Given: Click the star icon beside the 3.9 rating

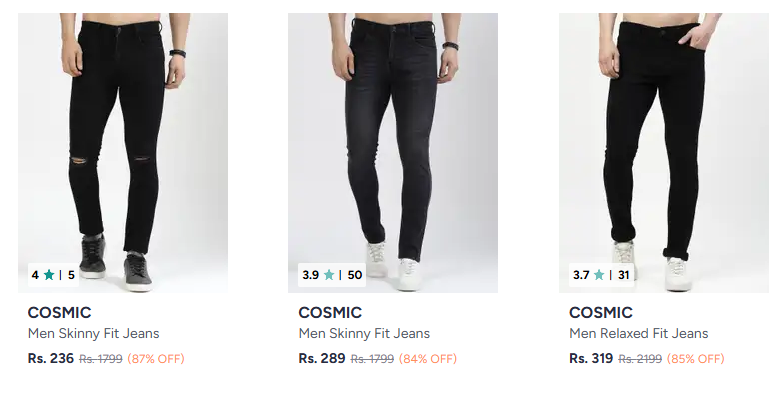Looking at the screenshot, I should pos(328,274).
